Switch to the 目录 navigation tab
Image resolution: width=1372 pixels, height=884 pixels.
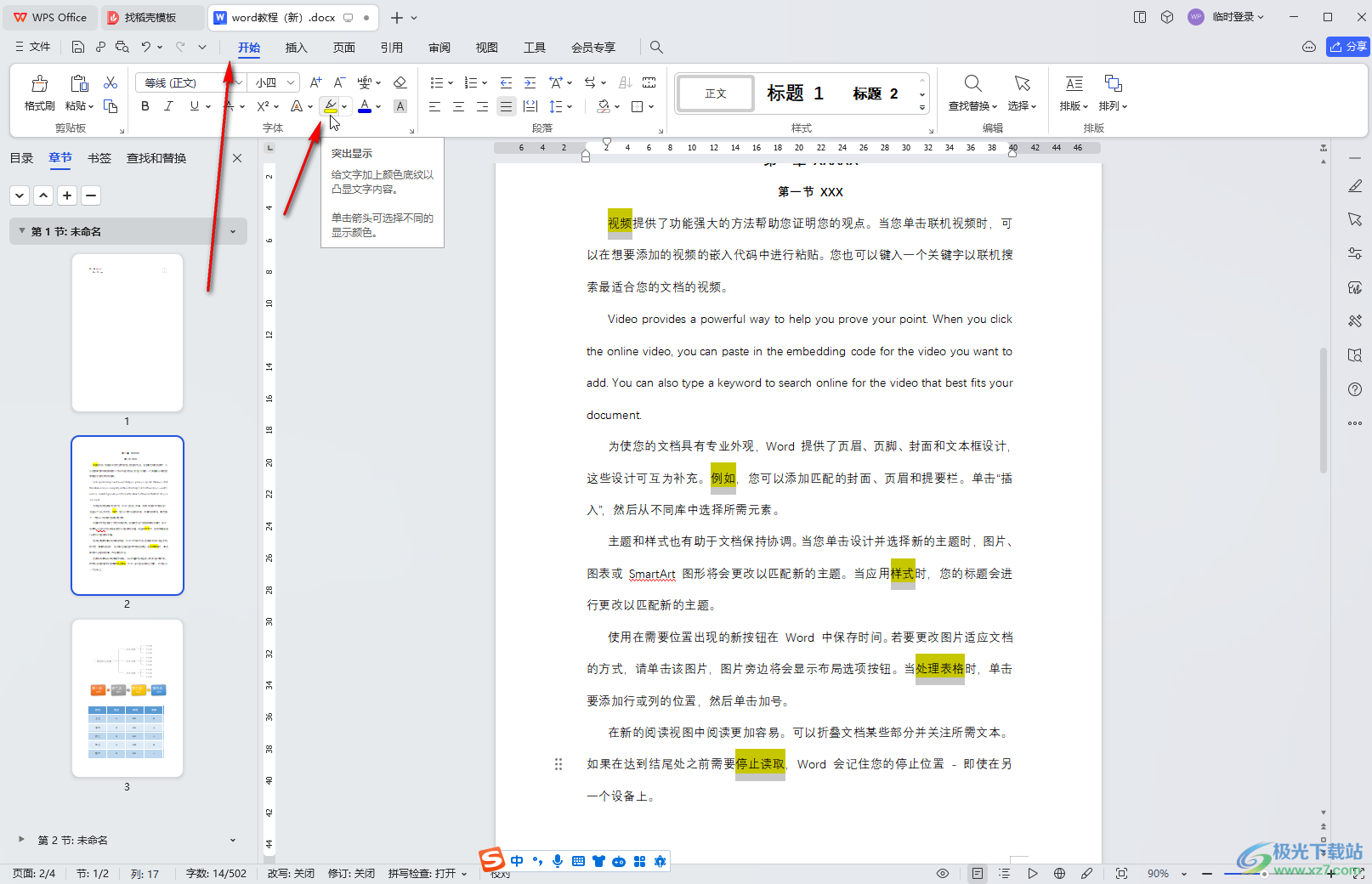pos(21,158)
